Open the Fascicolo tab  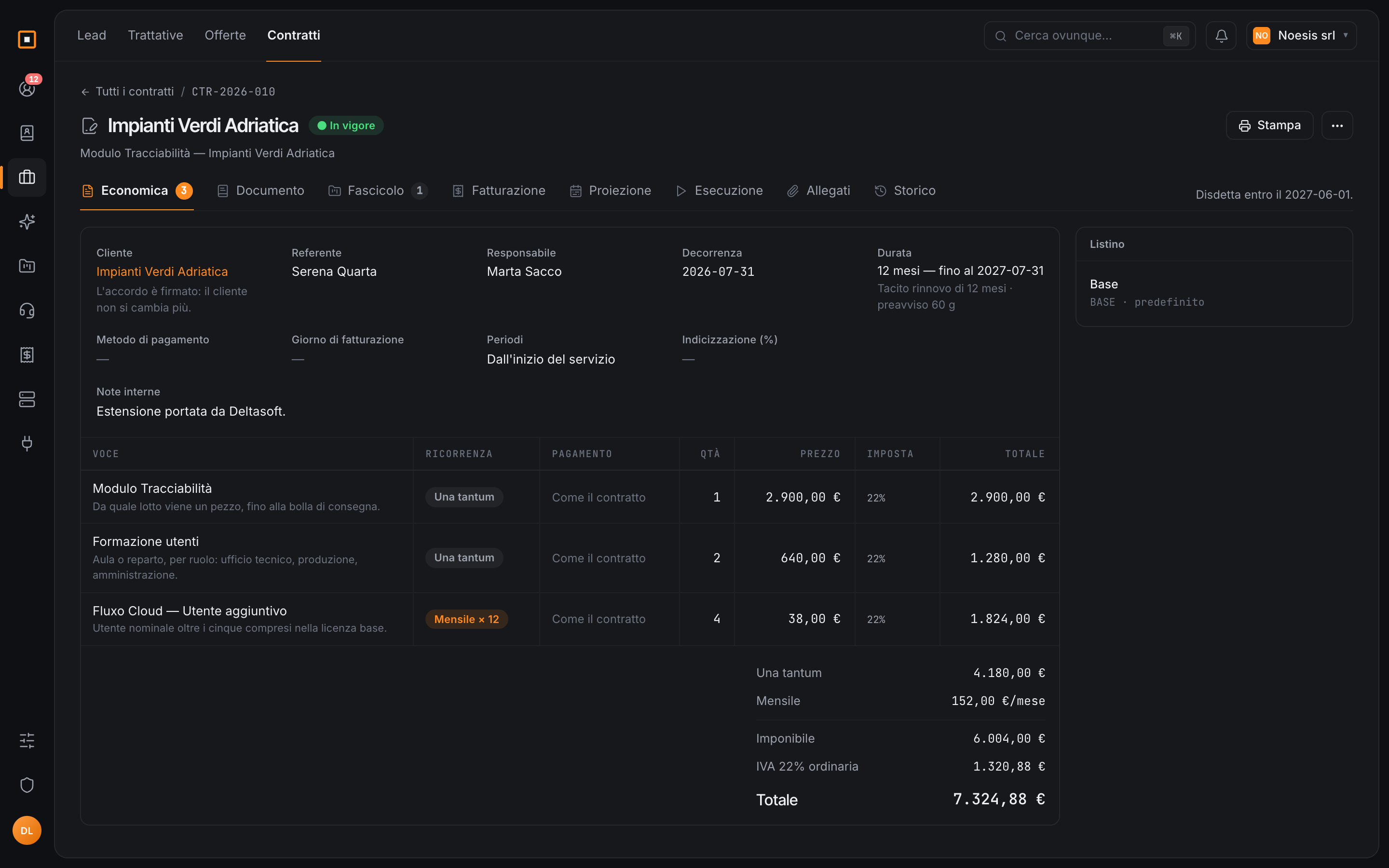378,190
